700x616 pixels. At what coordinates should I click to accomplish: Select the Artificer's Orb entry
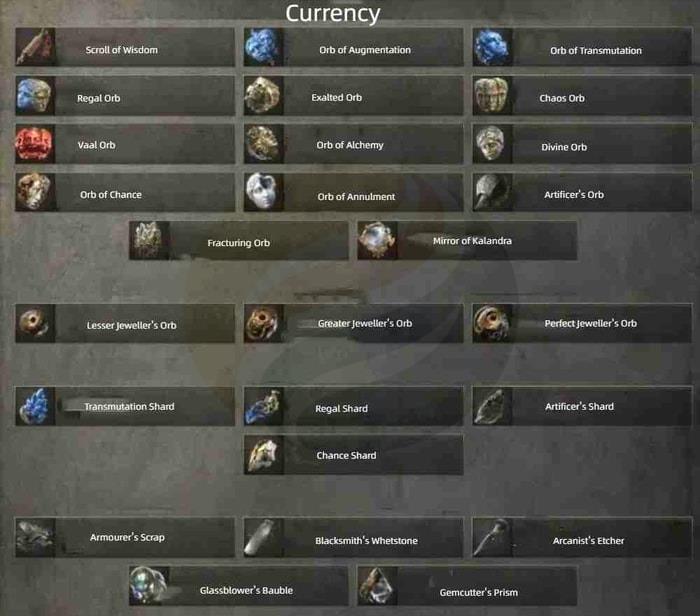(x=582, y=192)
